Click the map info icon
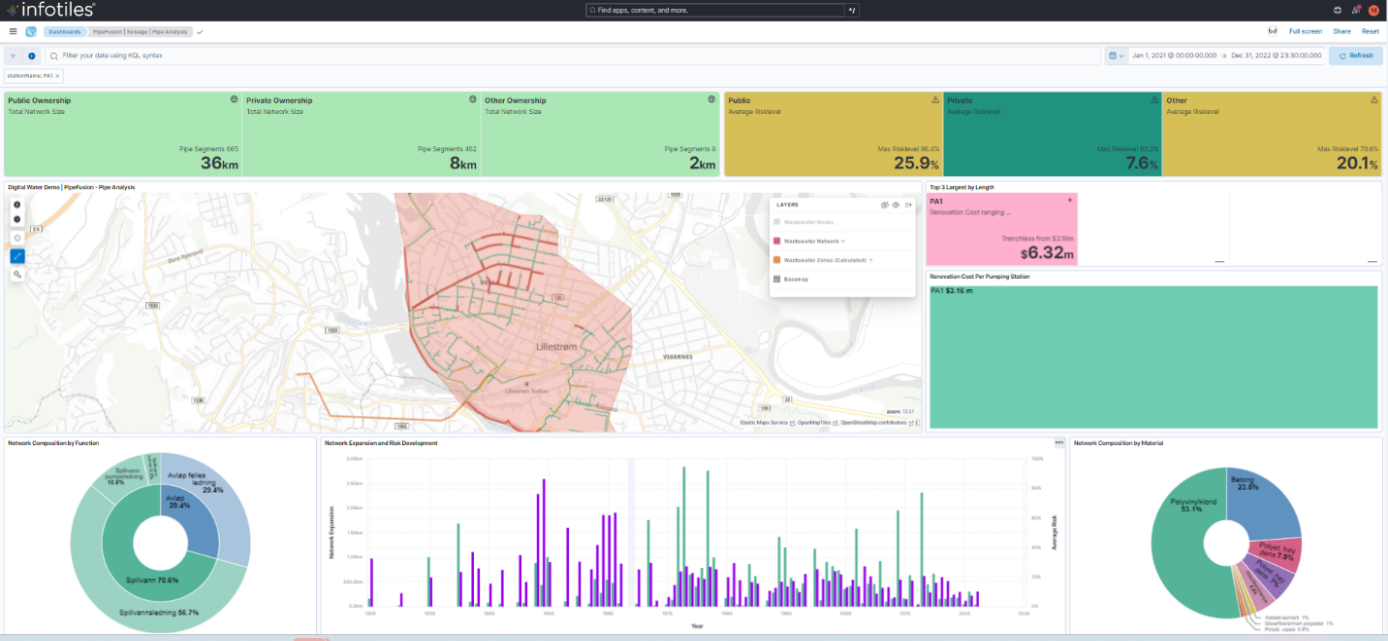 (17, 237)
